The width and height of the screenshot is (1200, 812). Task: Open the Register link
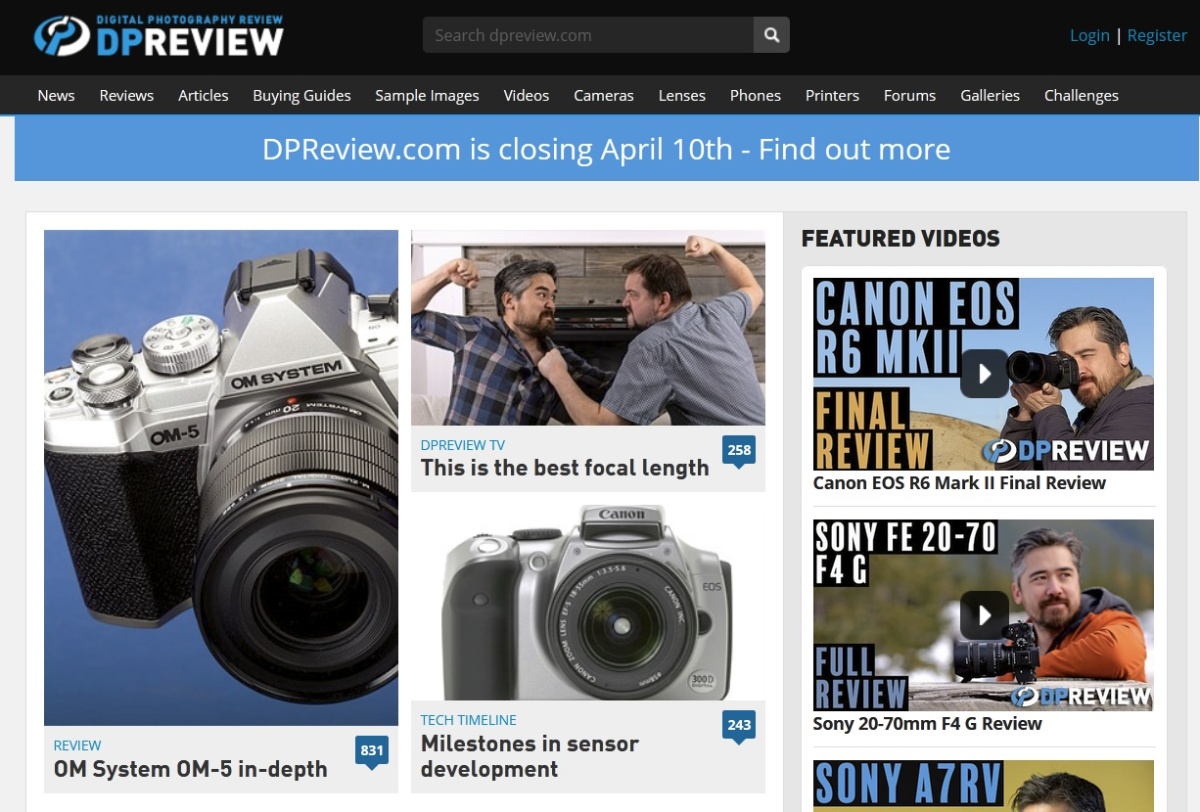(1157, 34)
